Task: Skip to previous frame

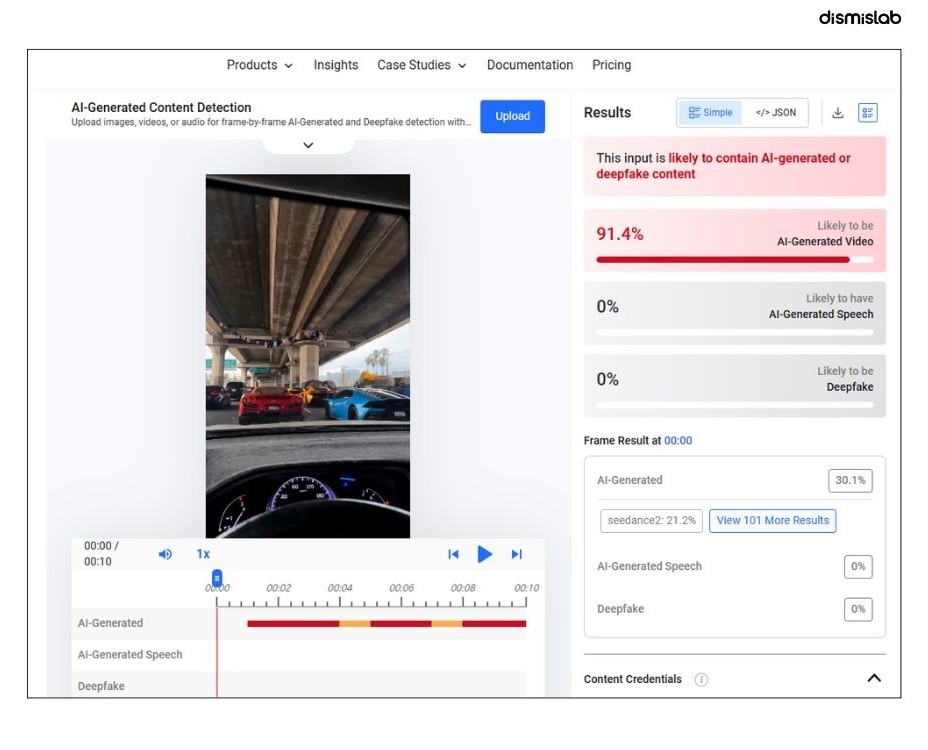Action: [x=453, y=554]
